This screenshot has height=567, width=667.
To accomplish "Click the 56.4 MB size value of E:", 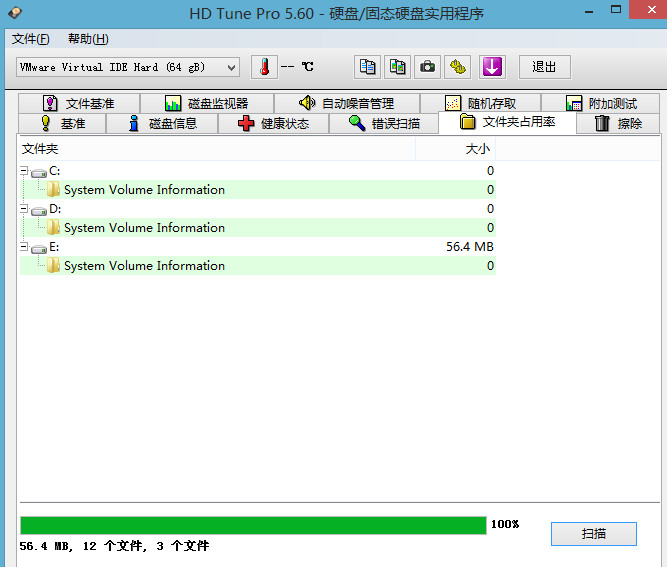I will click(470, 247).
